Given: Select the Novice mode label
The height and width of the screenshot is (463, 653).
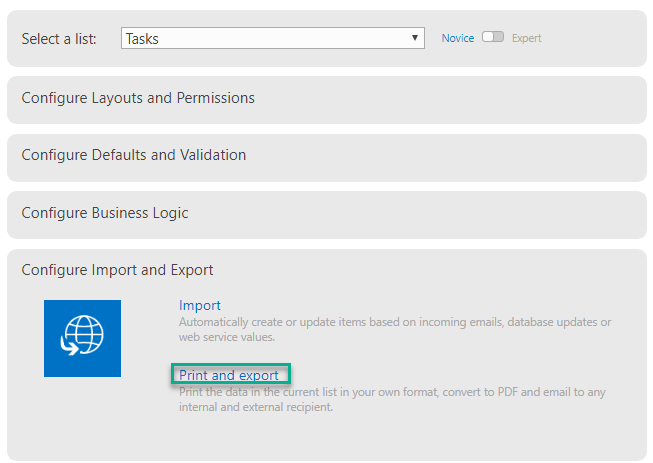Looking at the screenshot, I should tap(458, 38).
